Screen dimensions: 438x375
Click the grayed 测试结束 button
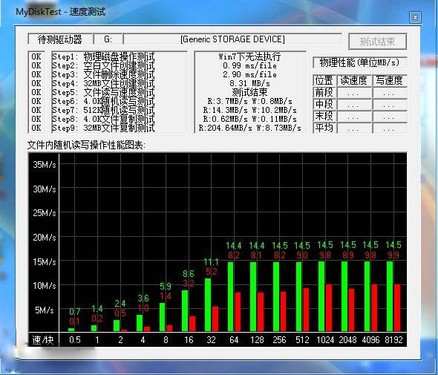click(x=377, y=42)
